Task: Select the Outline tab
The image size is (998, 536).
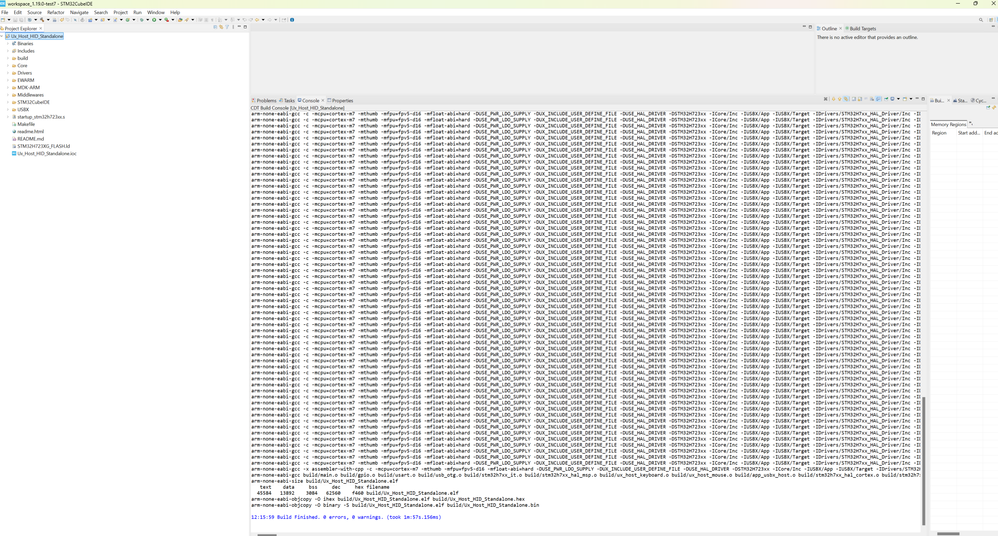Action: point(827,29)
